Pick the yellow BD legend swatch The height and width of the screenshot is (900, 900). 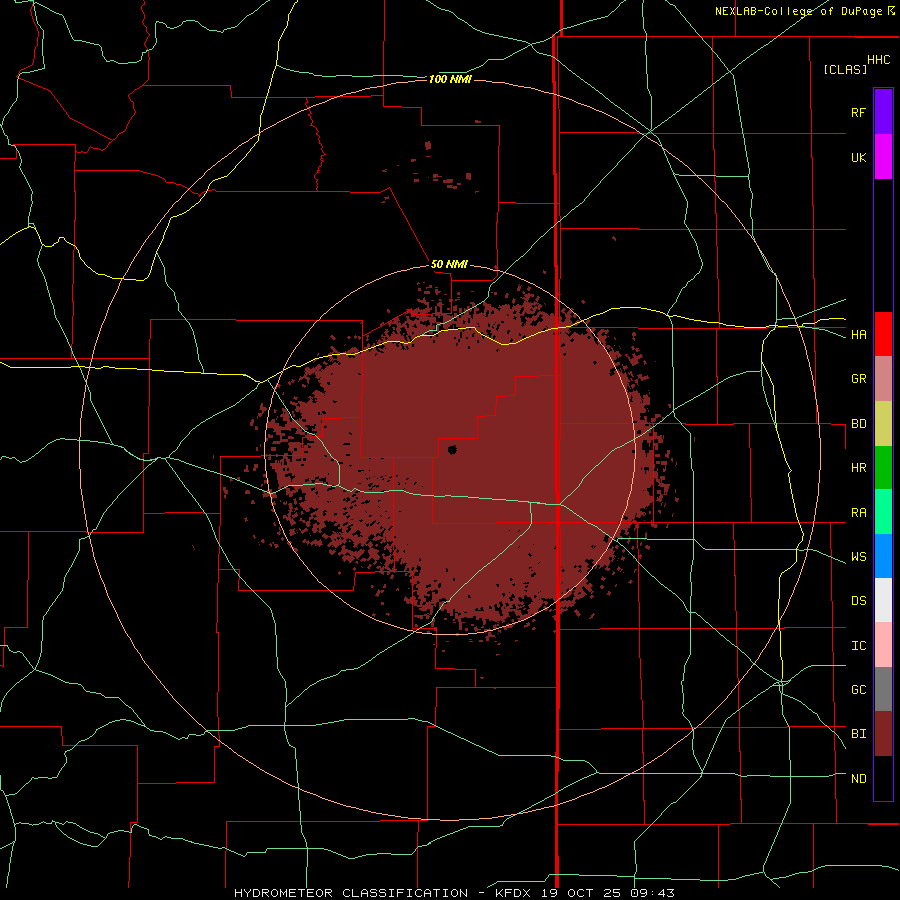tap(883, 424)
